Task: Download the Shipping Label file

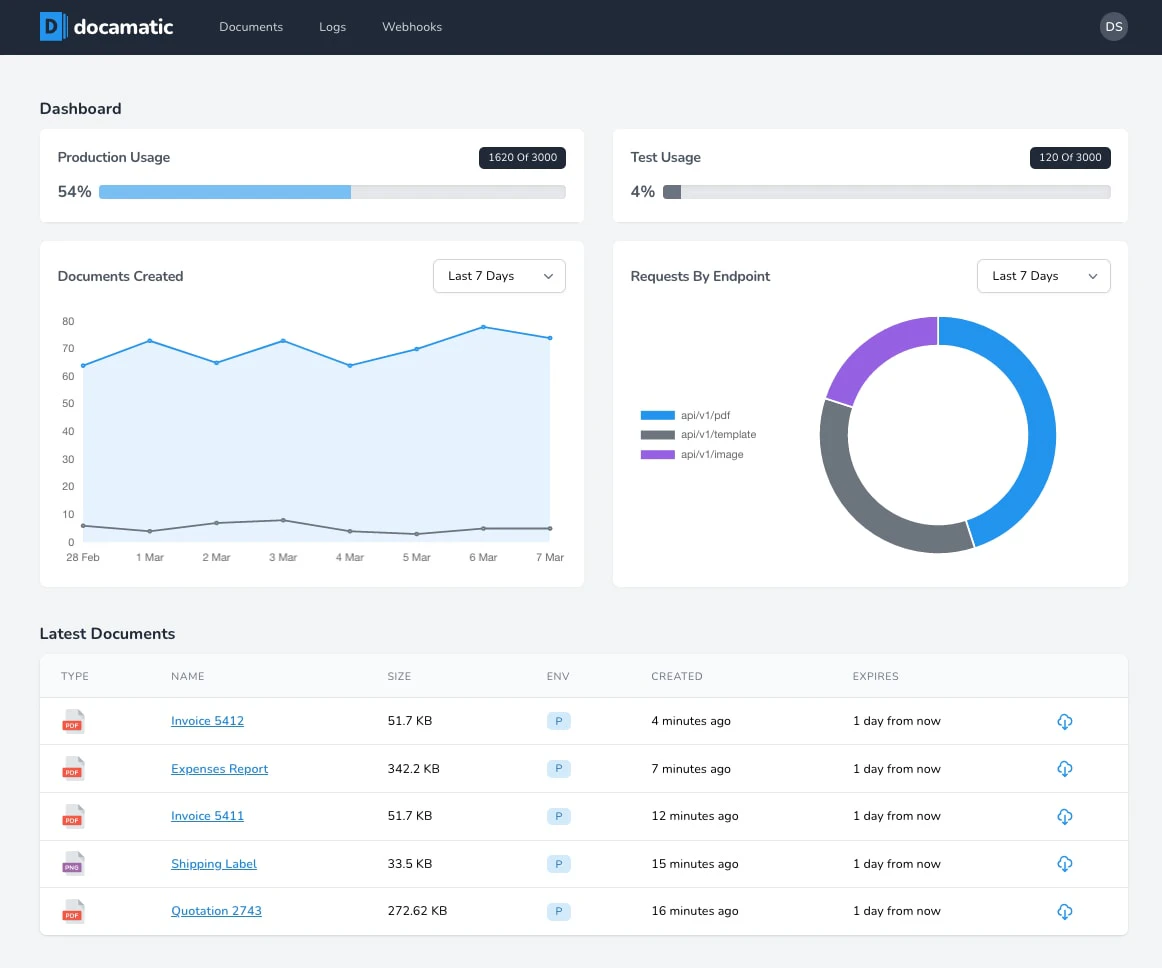Action: 1064,863
